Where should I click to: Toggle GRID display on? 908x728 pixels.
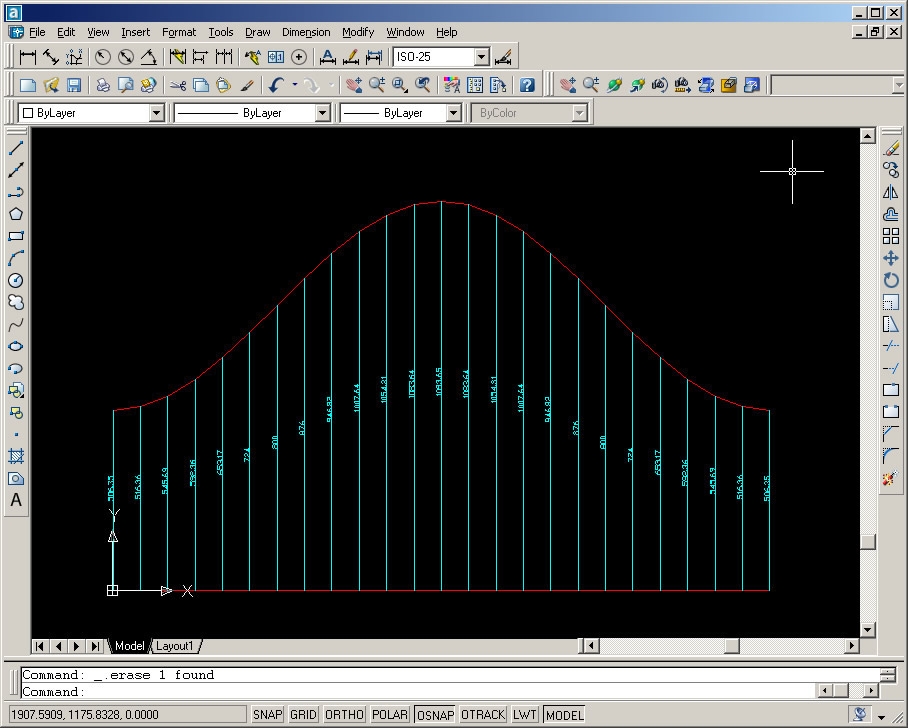coord(303,714)
